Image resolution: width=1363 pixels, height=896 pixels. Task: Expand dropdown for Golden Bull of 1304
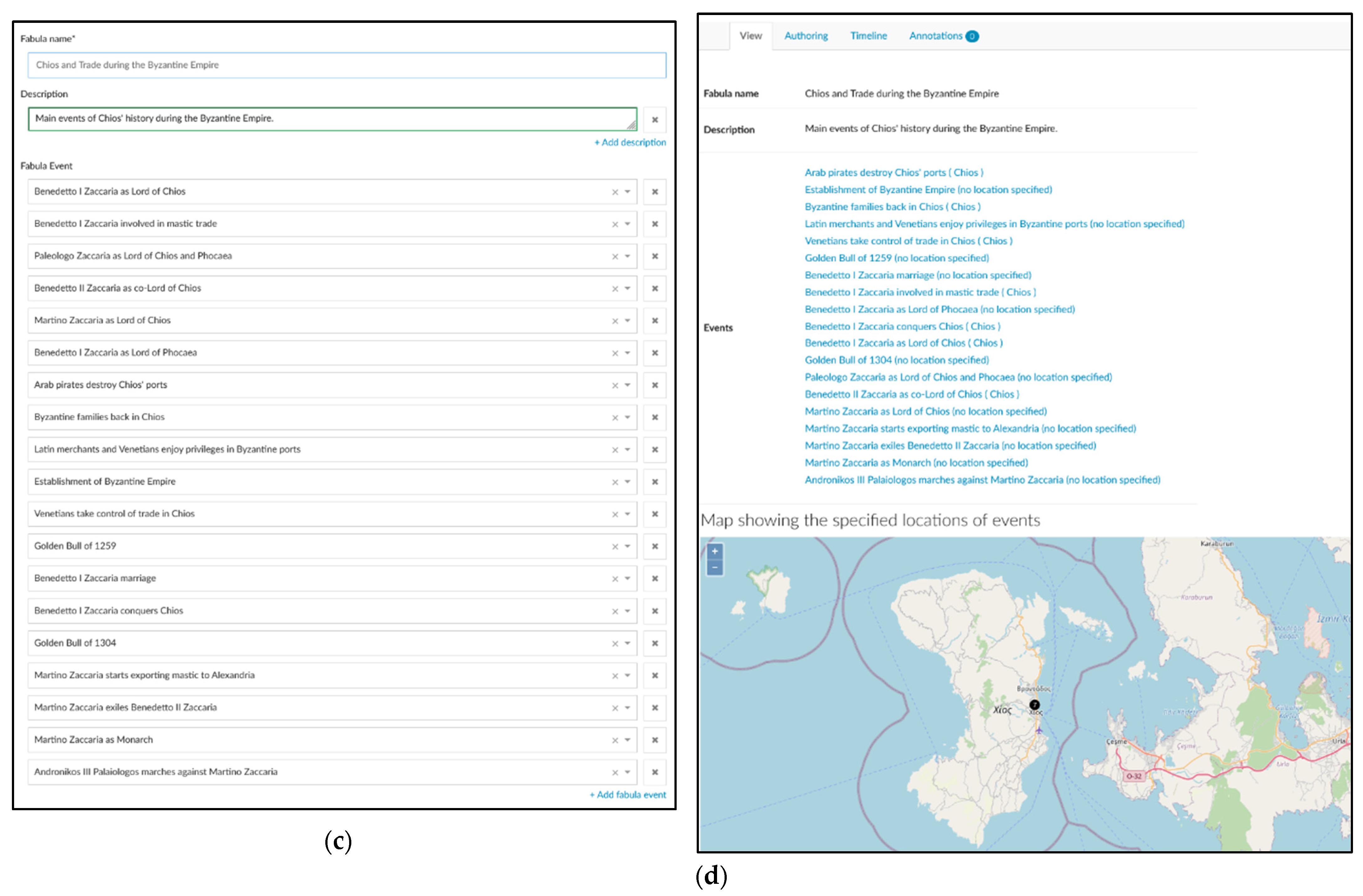point(628,643)
